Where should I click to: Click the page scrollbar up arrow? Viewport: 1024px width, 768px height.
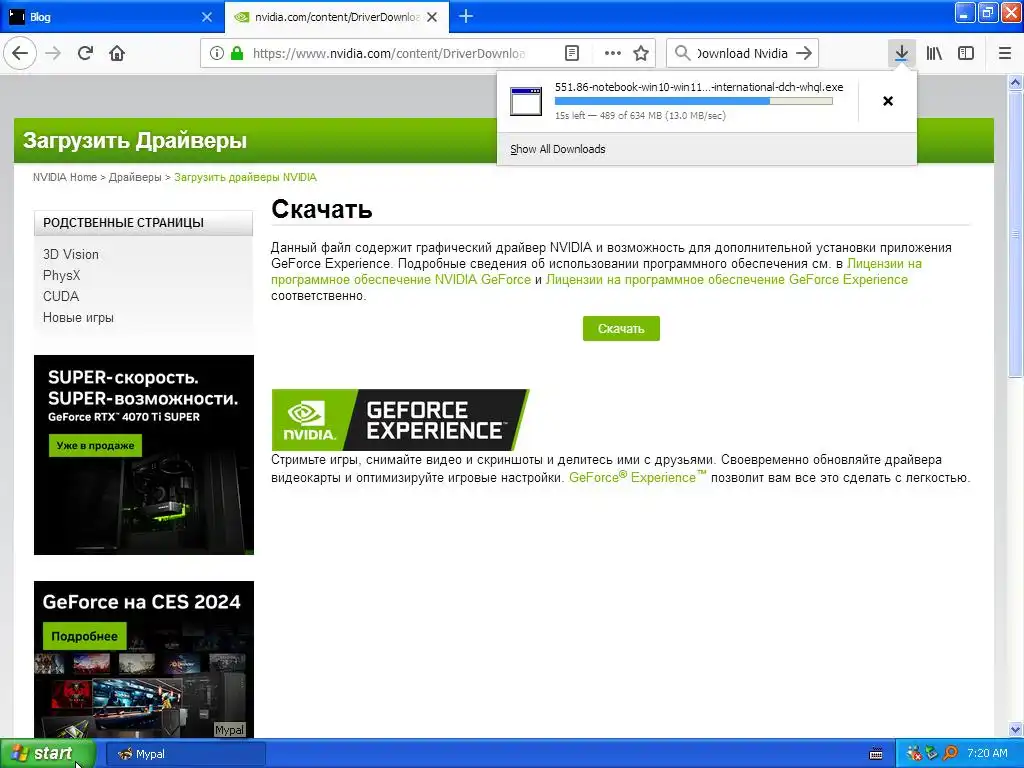1016,82
